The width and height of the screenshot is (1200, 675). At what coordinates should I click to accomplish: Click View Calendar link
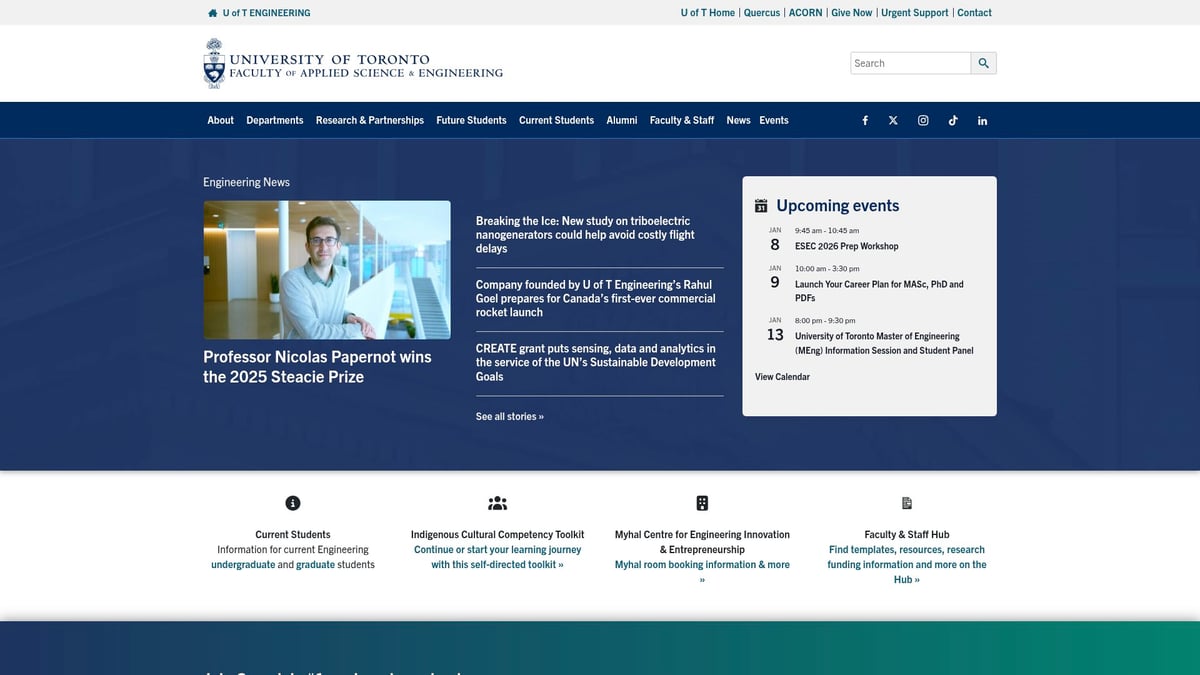[x=782, y=377]
